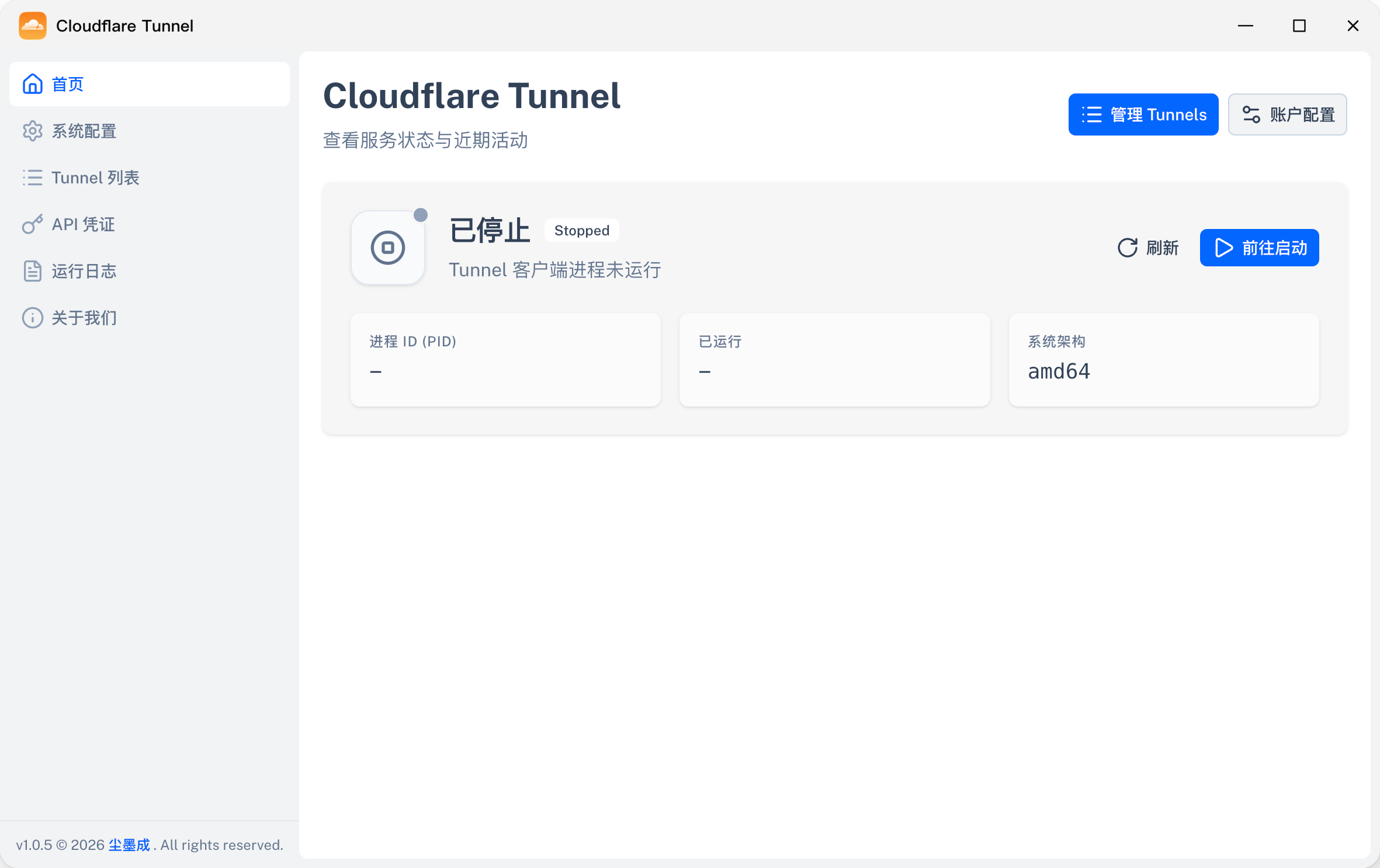Click the circular refresh arrow icon
This screenshot has width=1380, height=868.
(1127, 248)
